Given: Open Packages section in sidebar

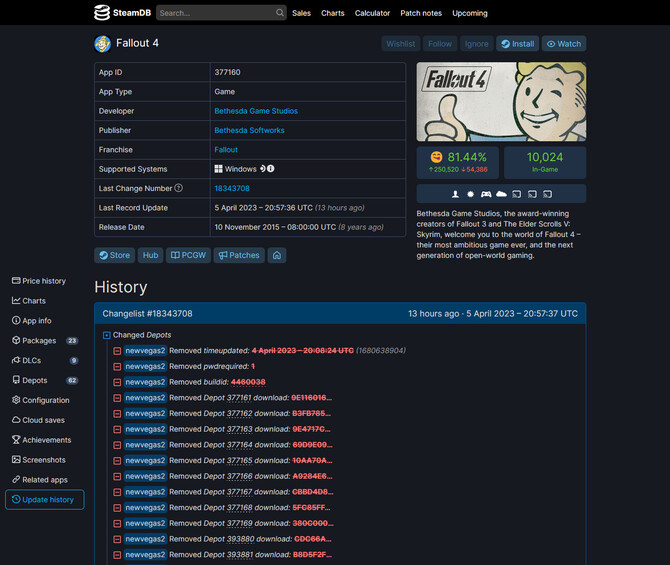Looking at the screenshot, I should (x=44, y=341).
